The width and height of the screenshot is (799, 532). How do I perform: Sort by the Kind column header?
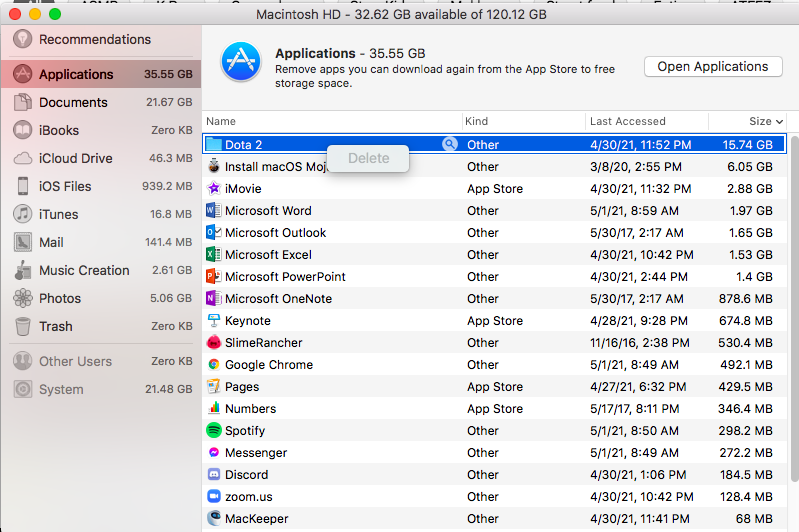tap(524, 121)
